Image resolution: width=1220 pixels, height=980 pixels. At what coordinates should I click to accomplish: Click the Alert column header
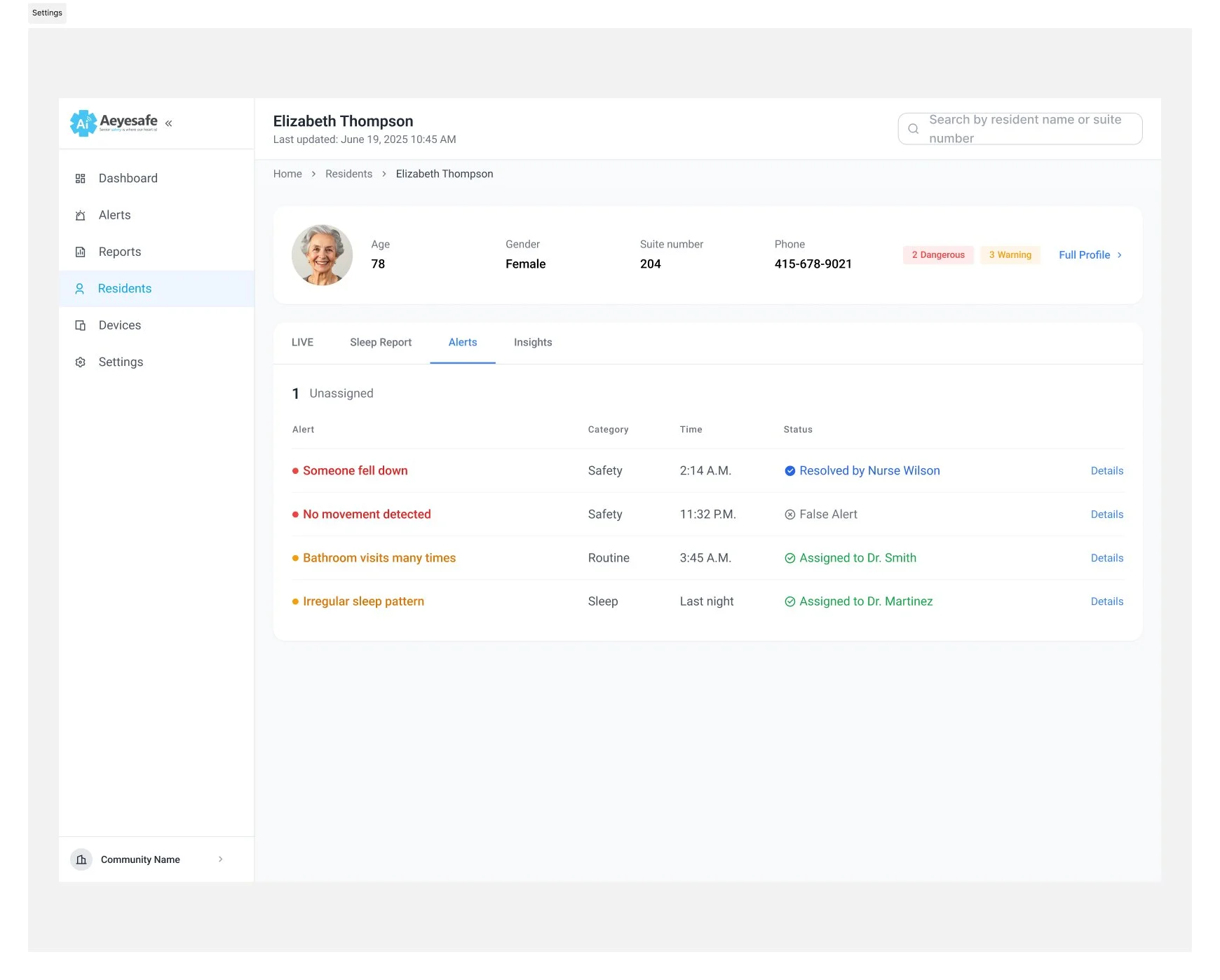(303, 430)
